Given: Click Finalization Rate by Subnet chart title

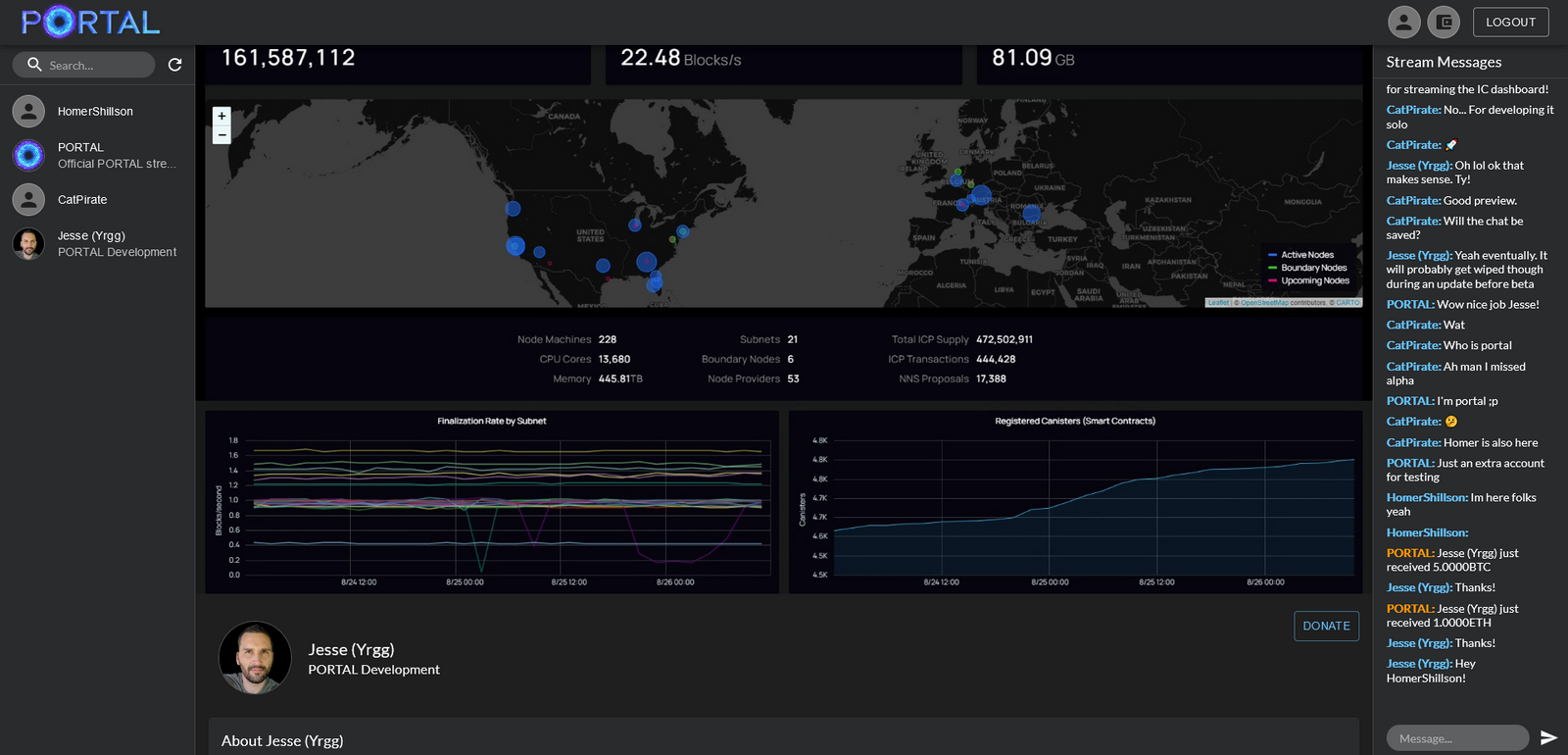Looking at the screenshot, I should [491, 421].
